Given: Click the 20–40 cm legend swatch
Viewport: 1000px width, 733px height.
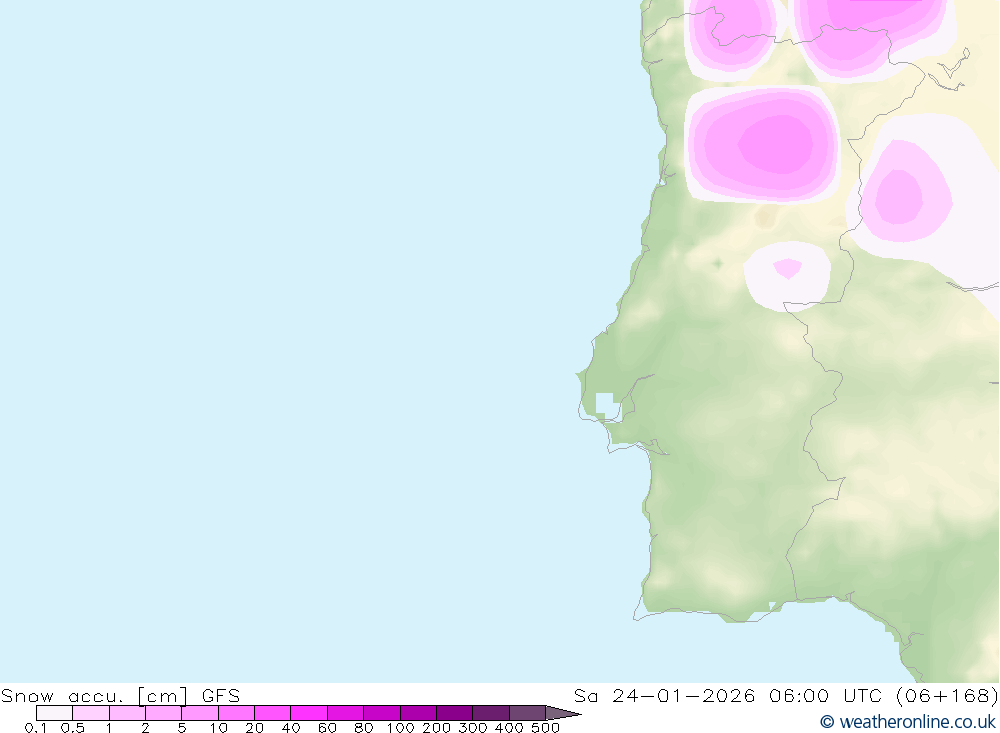Looking at the screenshot, I should tap(273, 713).
